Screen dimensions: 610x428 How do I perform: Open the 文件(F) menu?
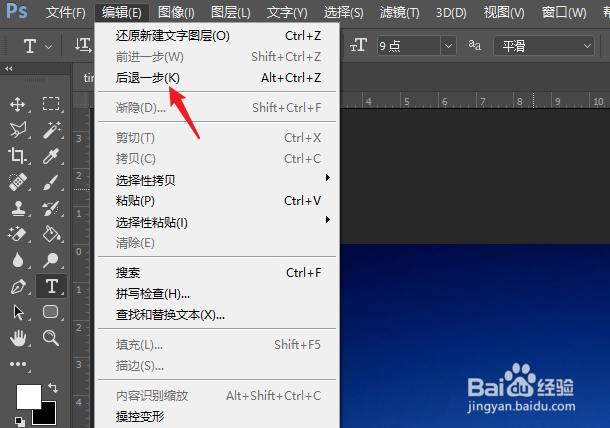point(65,13)
